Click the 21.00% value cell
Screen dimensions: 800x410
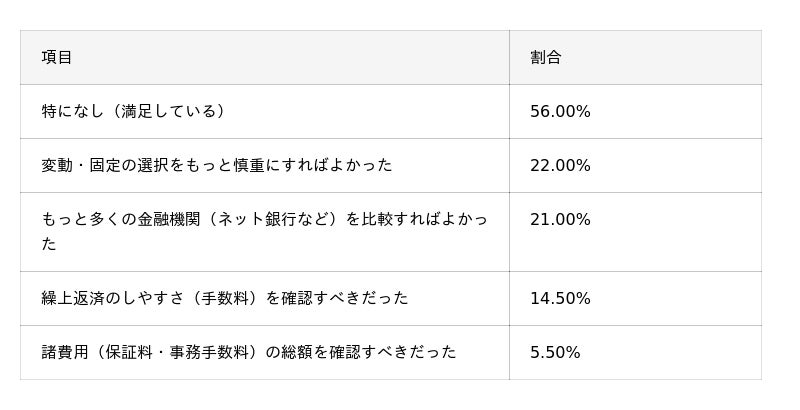[x=560, y=219]
